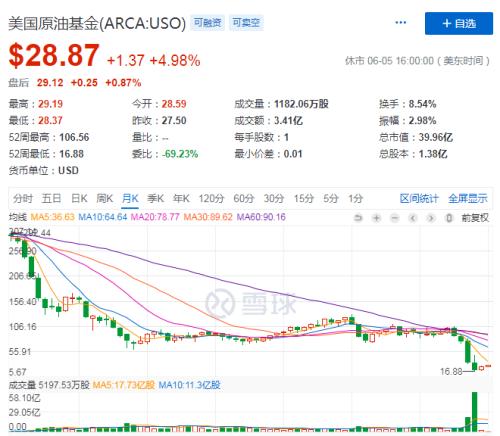The height and width of the screenshot is (436, 500).
Task: Move chart right with arrow icon
Action: 431,218
